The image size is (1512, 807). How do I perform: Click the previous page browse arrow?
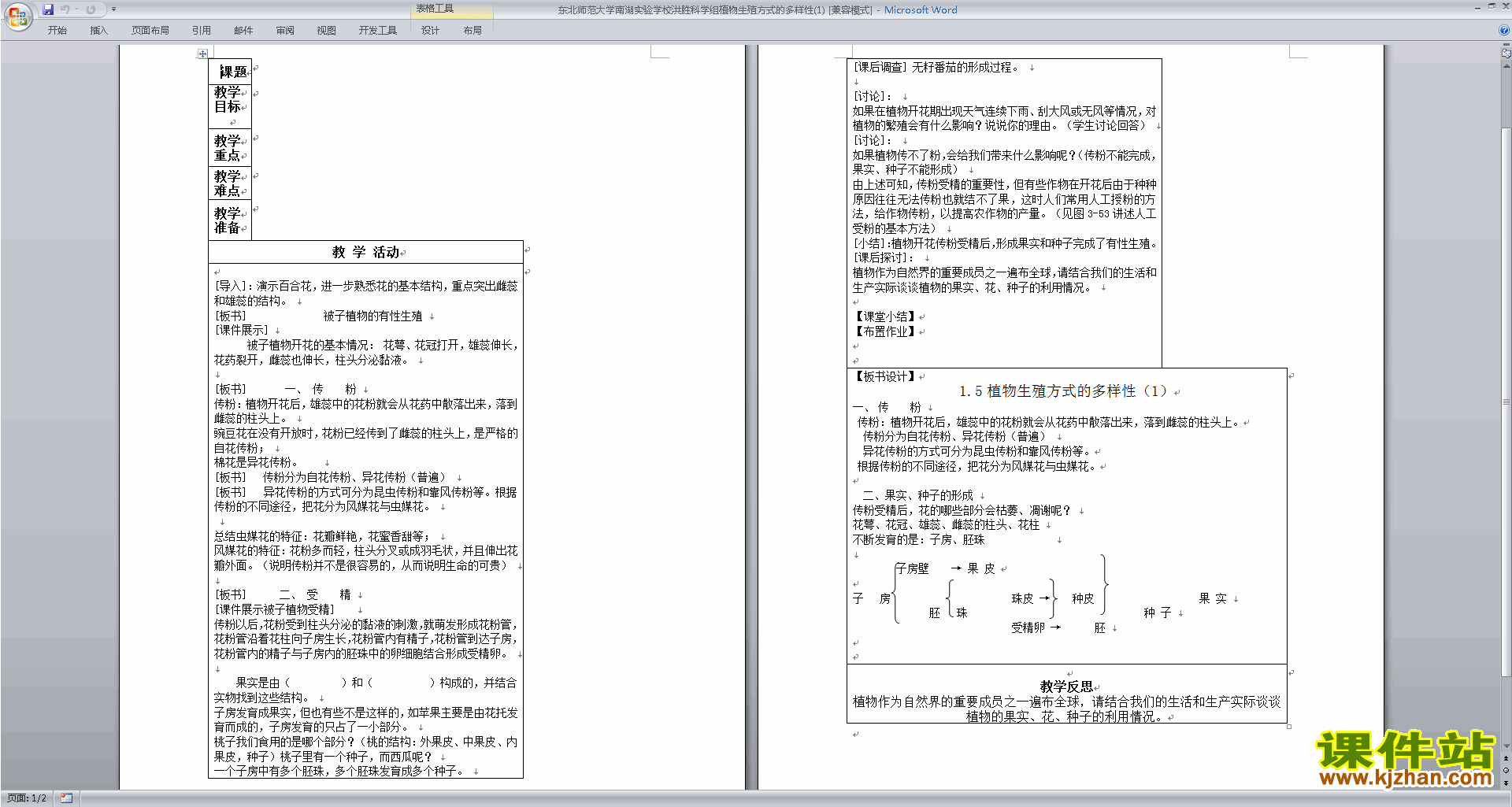coord(1506,758)
